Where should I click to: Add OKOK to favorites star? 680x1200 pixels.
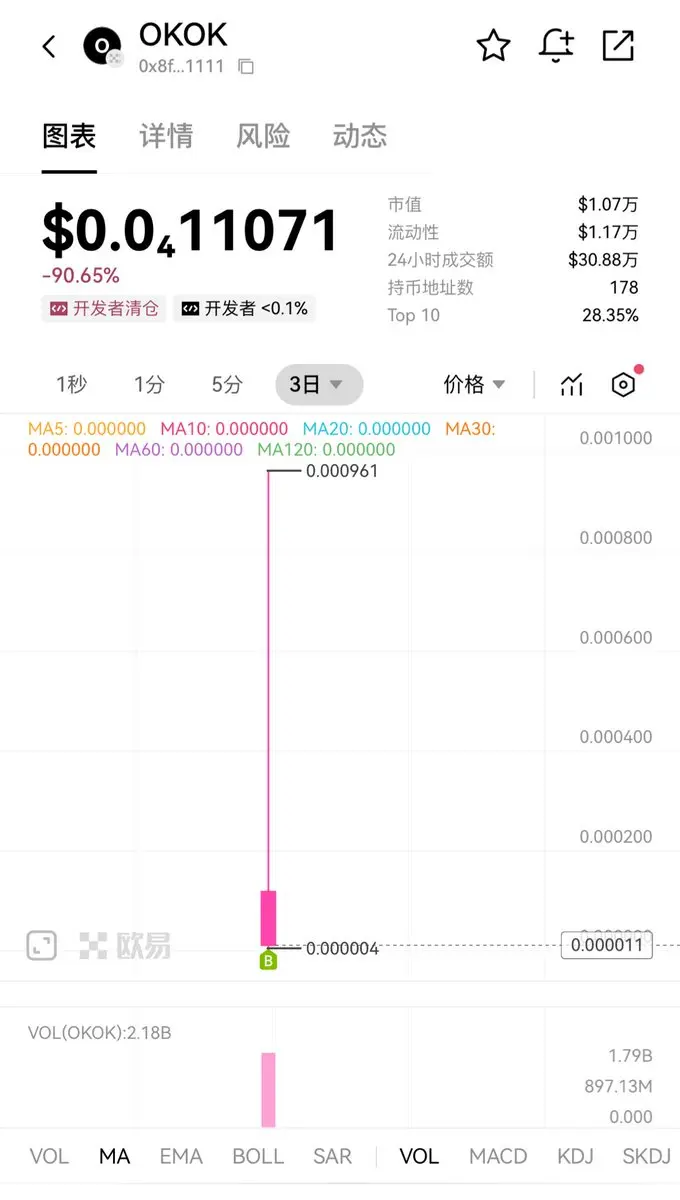[493, 46]
